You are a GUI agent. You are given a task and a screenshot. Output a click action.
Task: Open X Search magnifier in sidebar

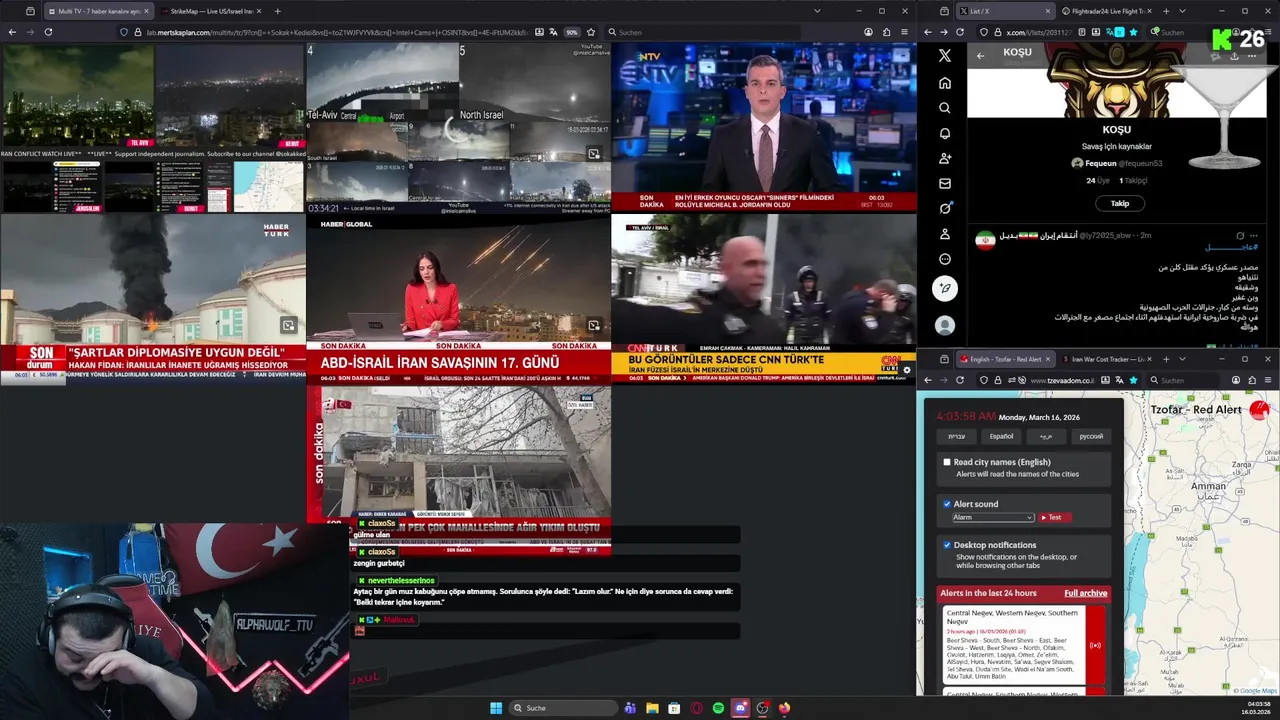[x=945, y=108]
